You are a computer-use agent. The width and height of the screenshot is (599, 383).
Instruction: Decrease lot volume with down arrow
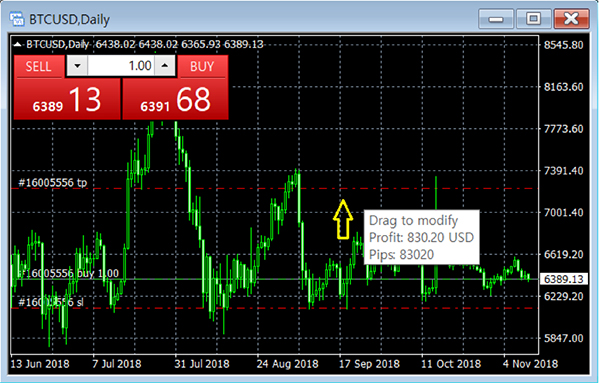point(78,66)
